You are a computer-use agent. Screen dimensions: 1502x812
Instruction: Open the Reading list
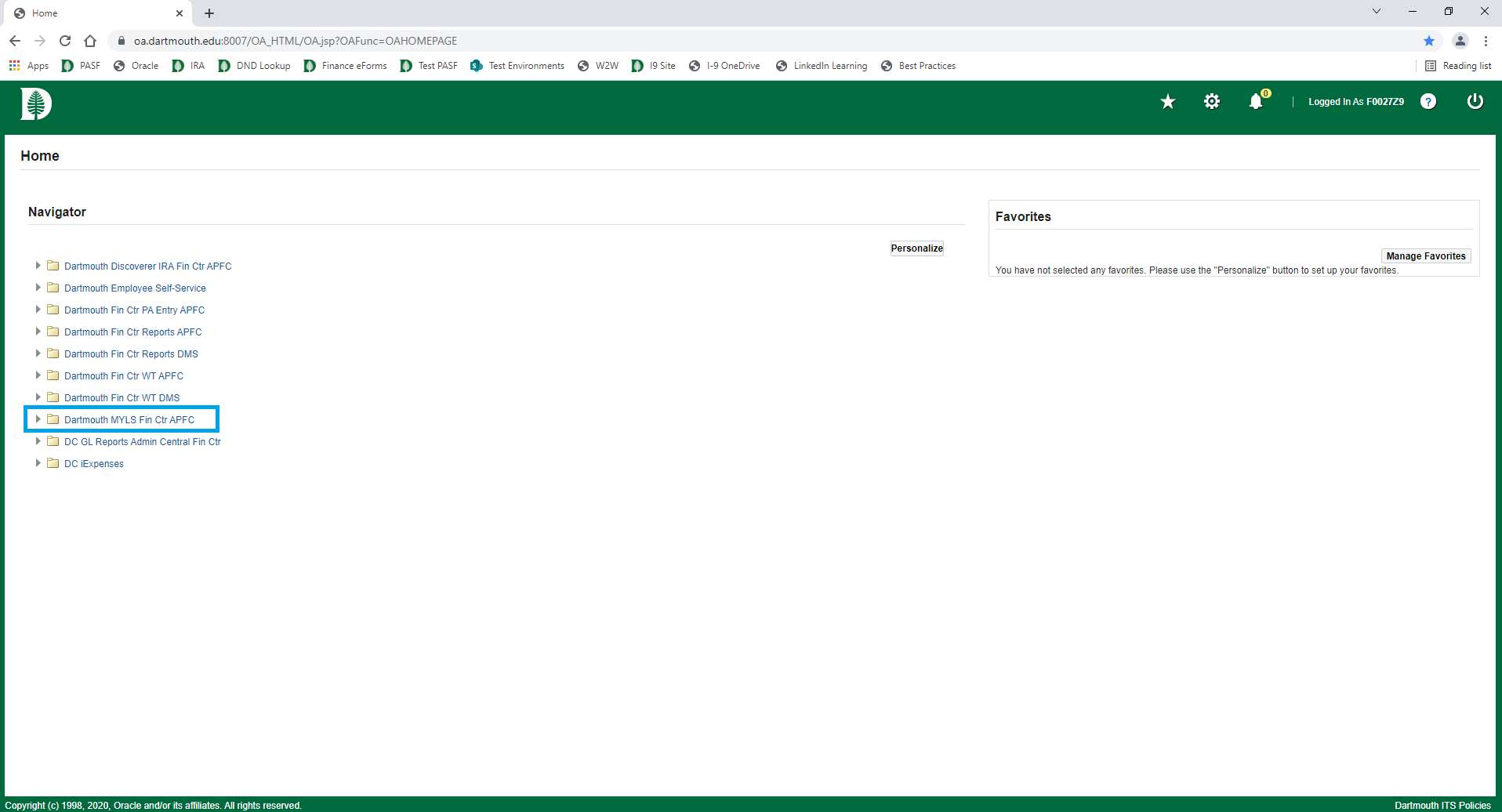pos(1458,66)
